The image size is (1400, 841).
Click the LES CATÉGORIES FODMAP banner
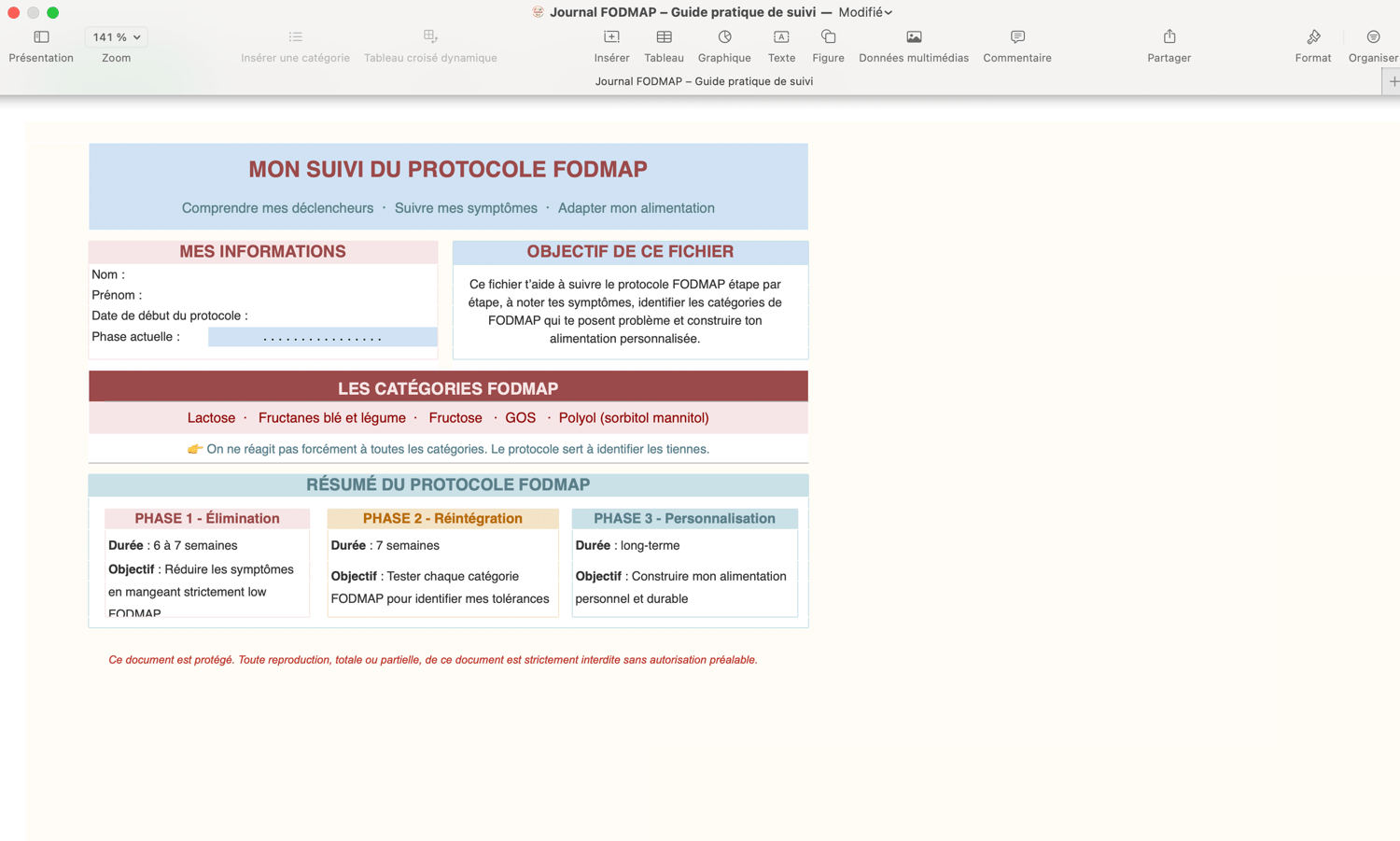pos(448,388)
